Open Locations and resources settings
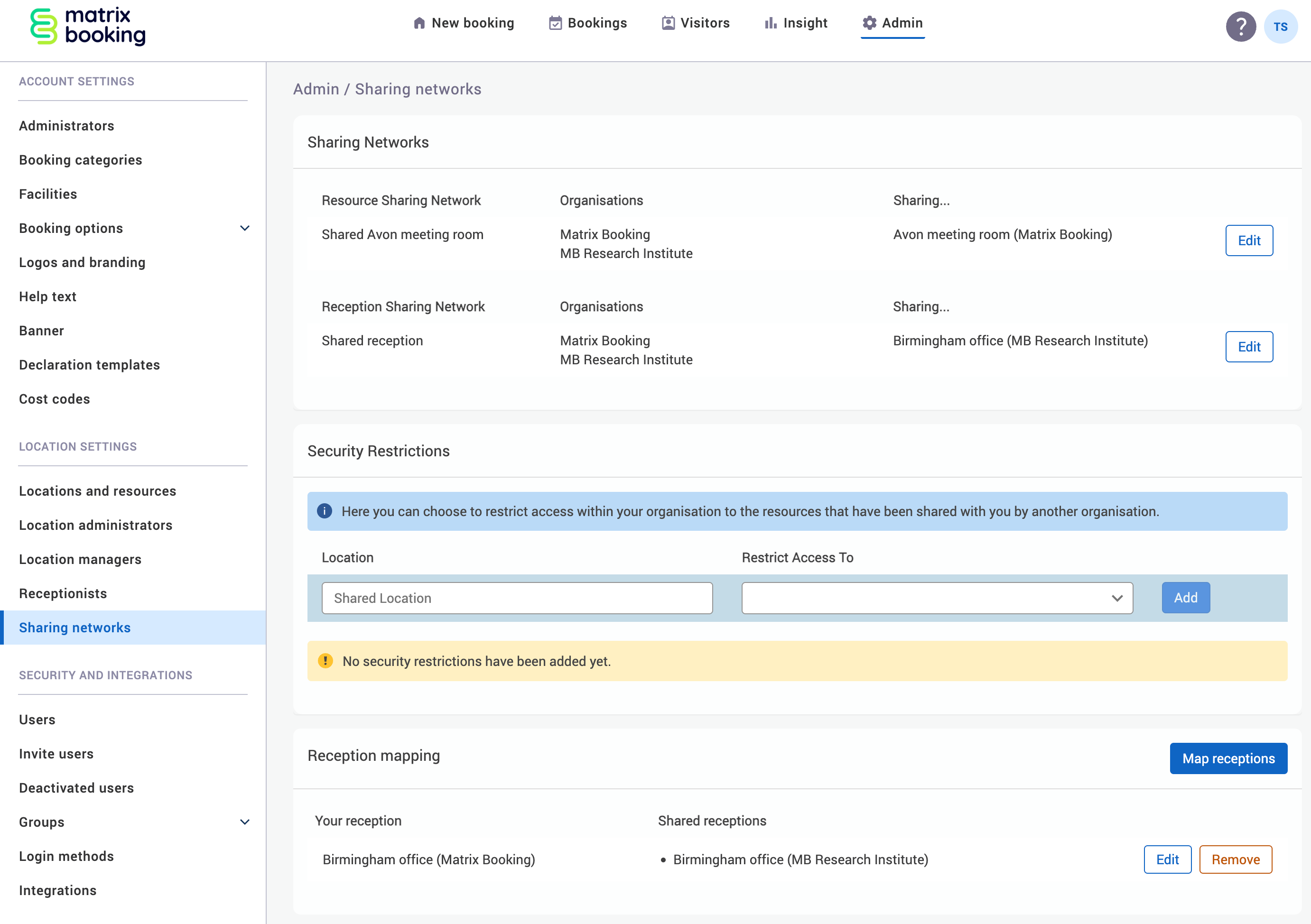This screenshot has width=1311, height=924. (97, 490)
